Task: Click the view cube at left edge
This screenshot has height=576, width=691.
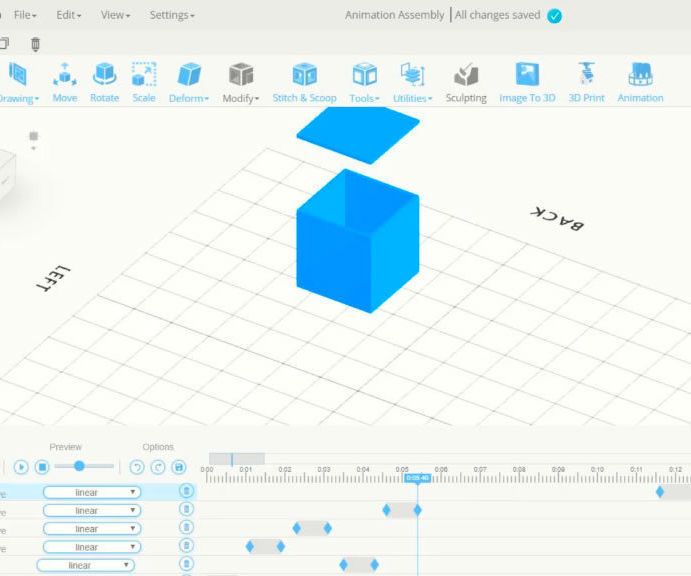Action: [7, 176]
